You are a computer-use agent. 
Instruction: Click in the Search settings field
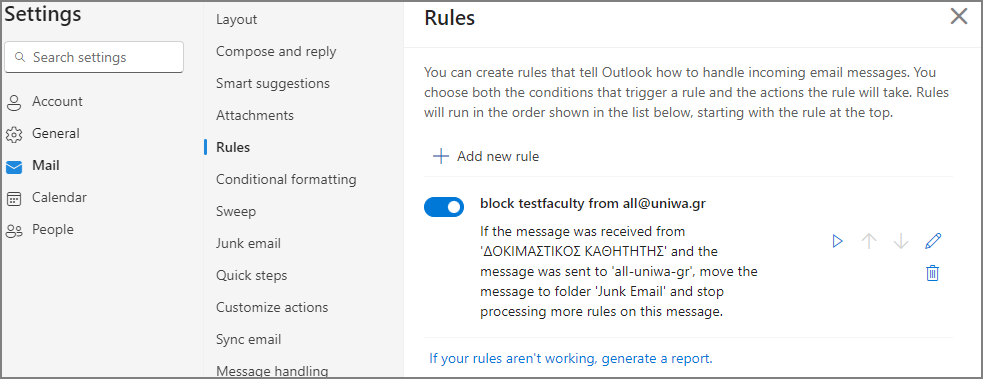click(x=94, y=57)
